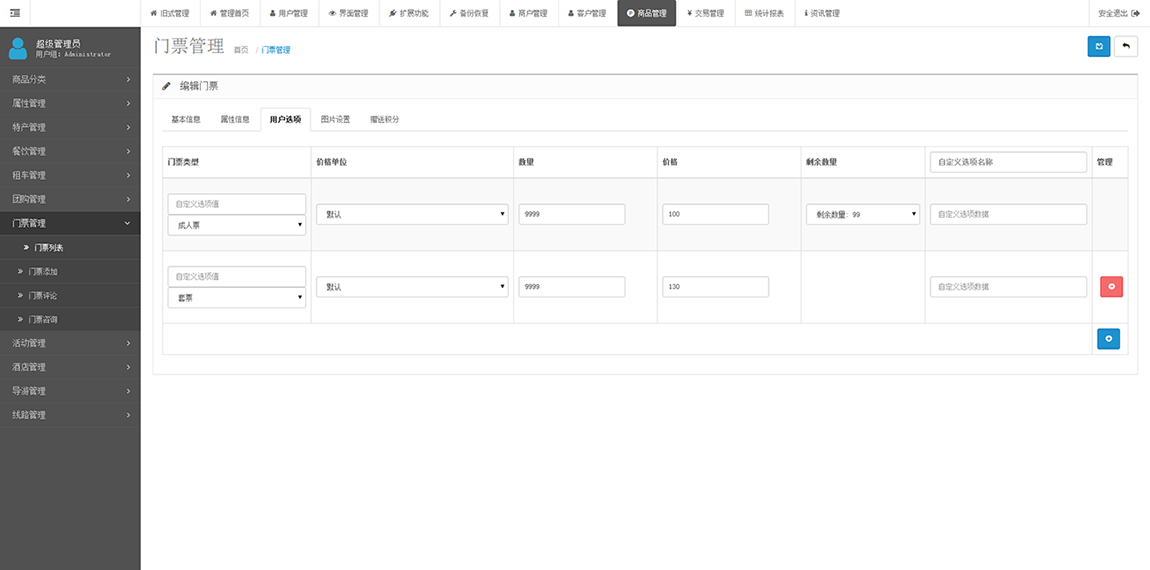Open 门票咨询 submenu item
Viewport: 1150px width, 570px height.
pos(70,319)
